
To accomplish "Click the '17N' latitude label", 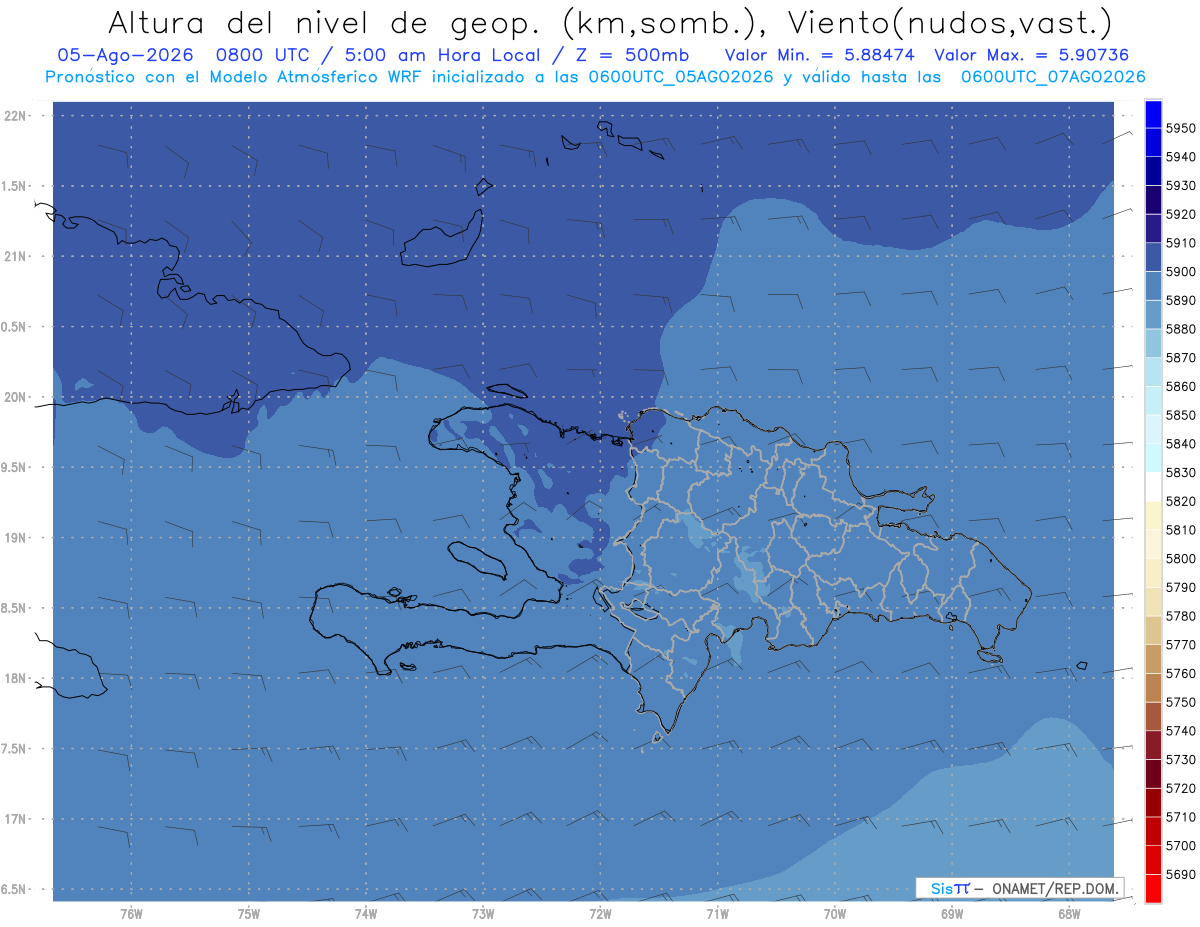I will click(x=16, y=819).
